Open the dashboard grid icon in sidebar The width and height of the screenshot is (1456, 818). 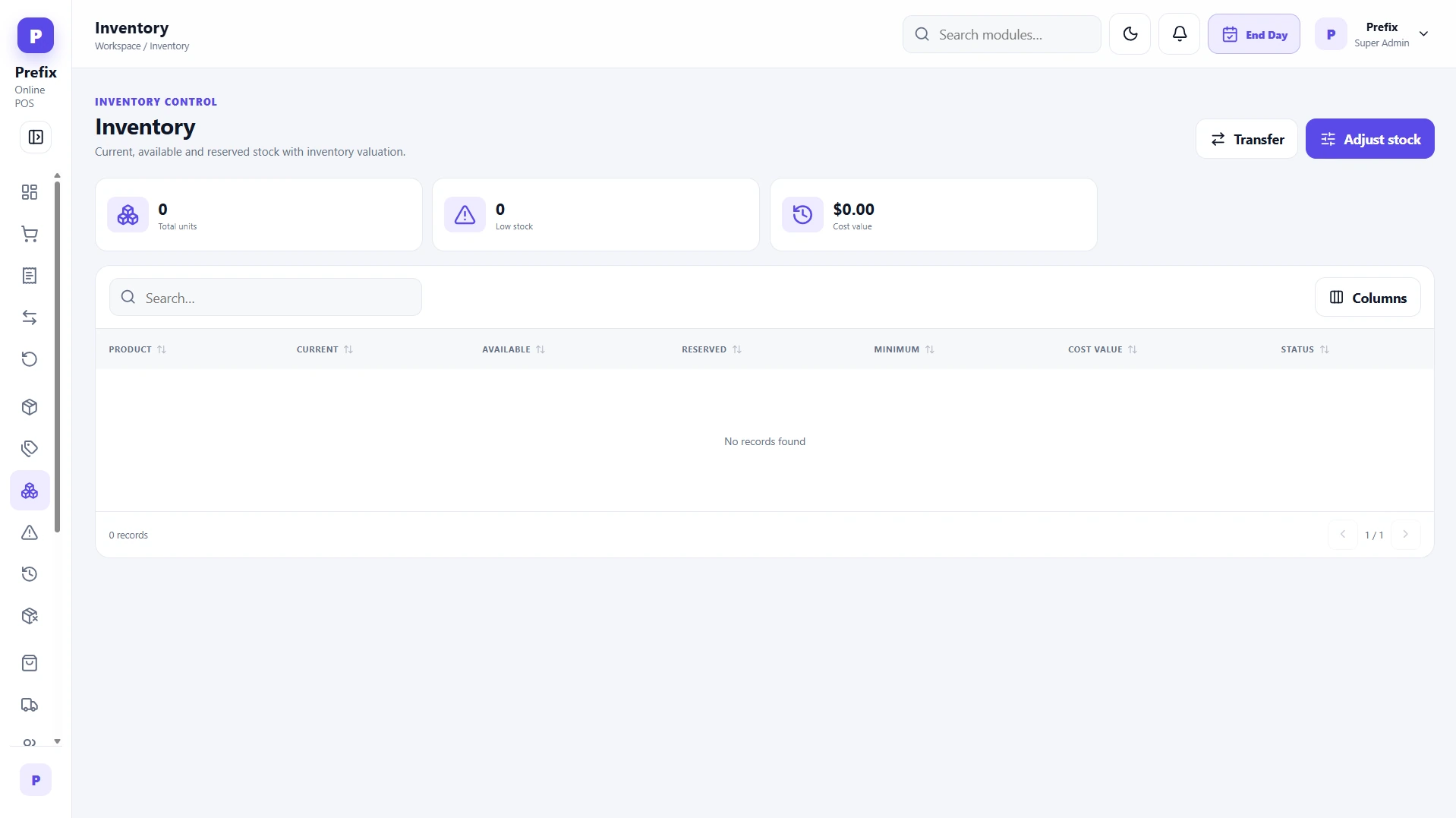30,192
